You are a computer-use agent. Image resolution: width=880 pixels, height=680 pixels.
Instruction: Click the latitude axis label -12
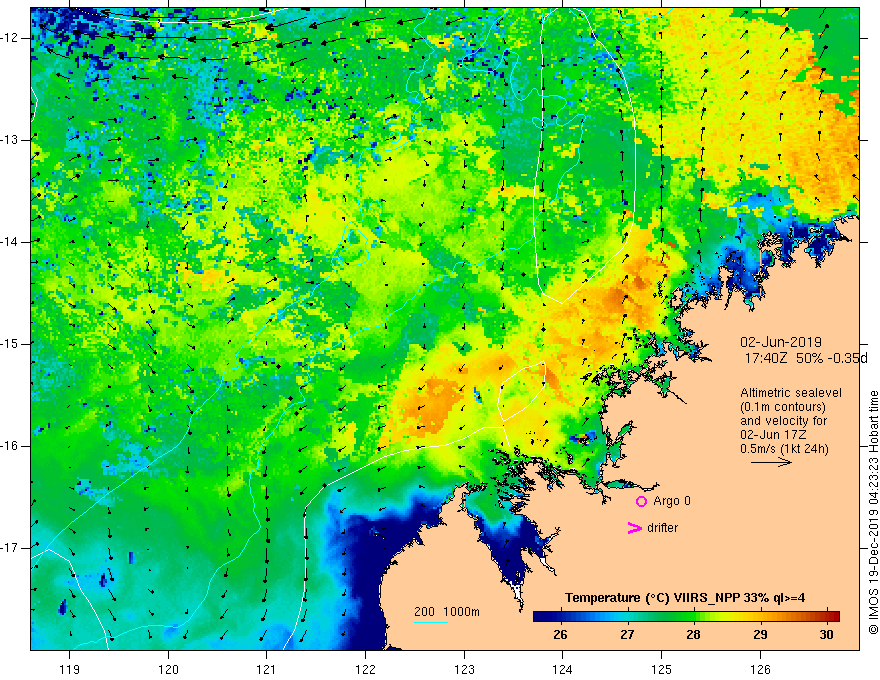11,38
